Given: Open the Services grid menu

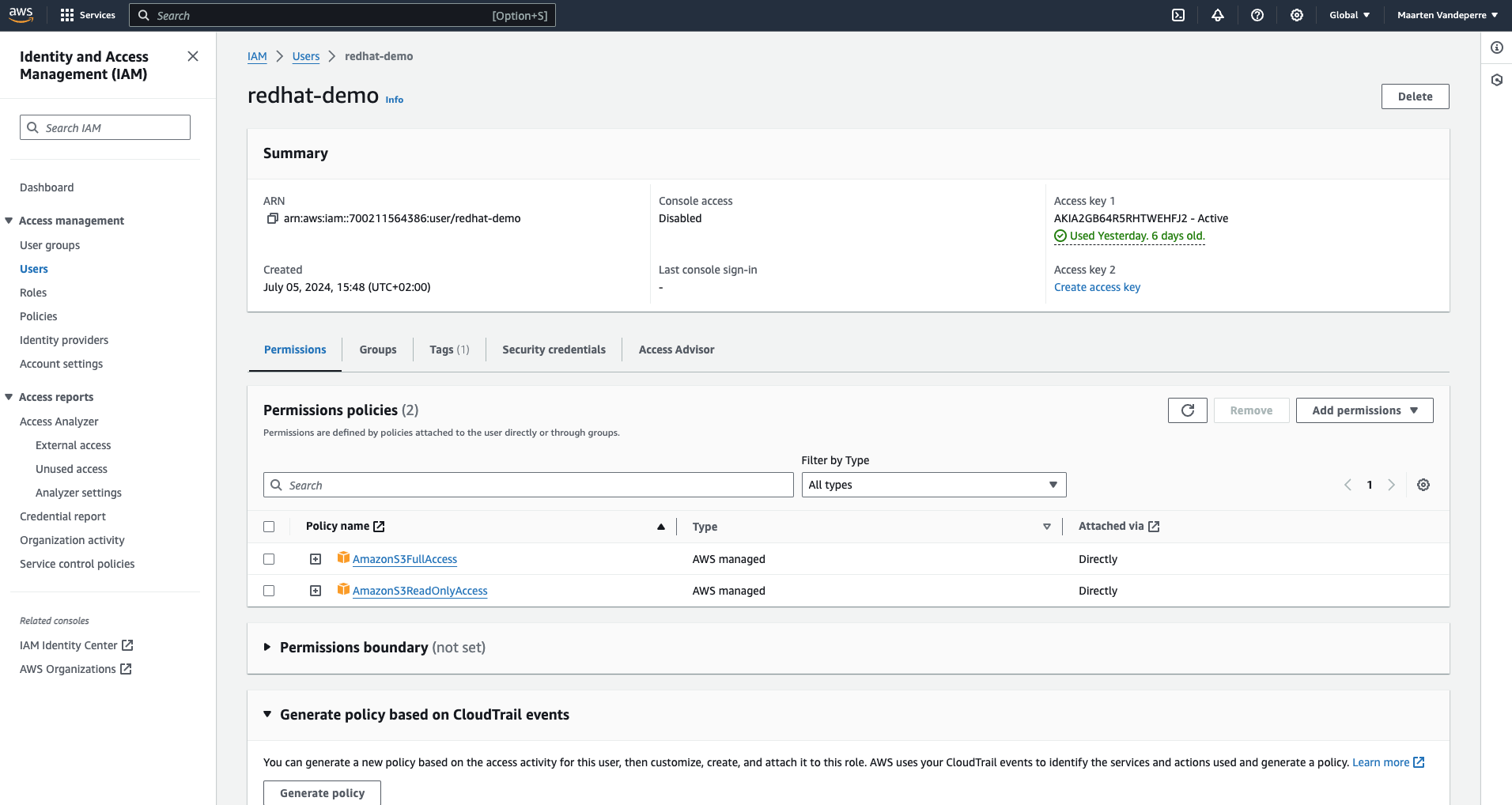Looking at the screenshot, I should (88, 15).
